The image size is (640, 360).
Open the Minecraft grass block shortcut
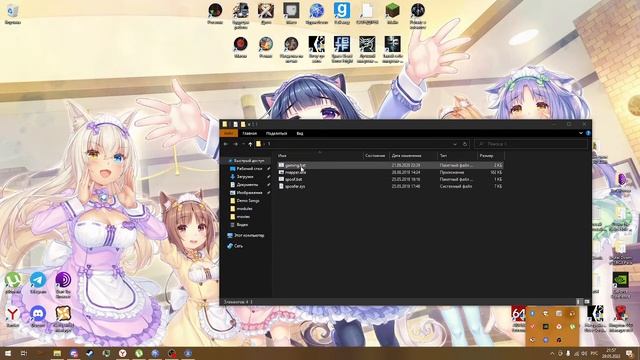tap(392, 13)
